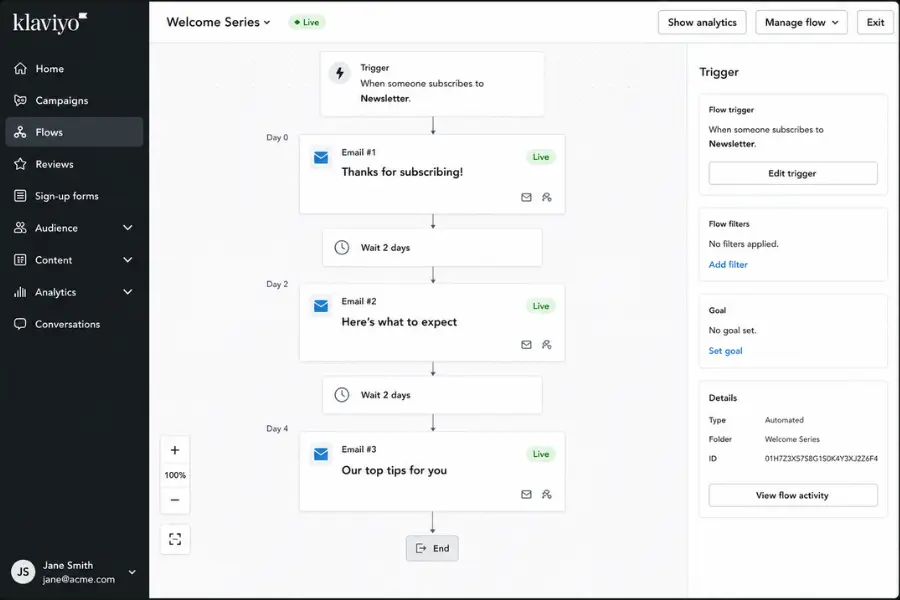Select the 'Thanks for subscribing!' email
Screen dimensions: 900x600
pyautogui.click(x=432, y=174)
